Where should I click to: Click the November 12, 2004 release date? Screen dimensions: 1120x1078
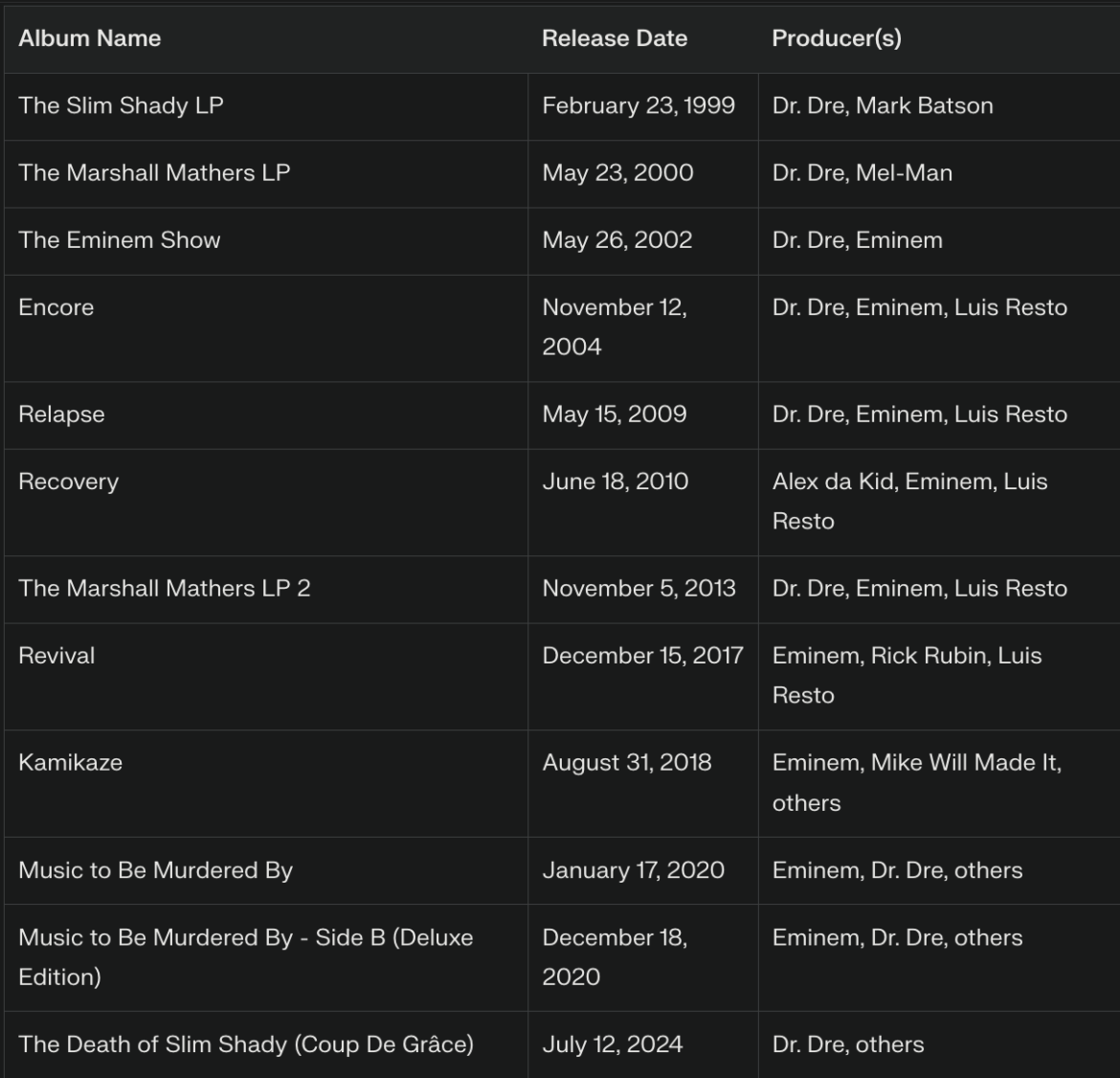[615, 326]
